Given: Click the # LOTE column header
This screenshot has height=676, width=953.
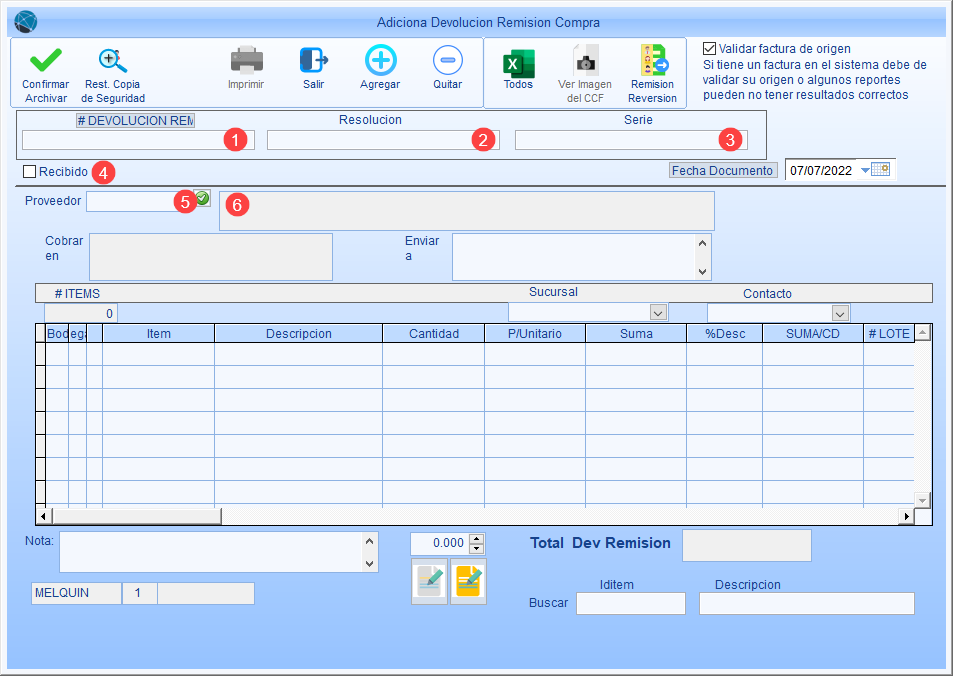Looking at the screenshot, I should tap(889, 334).
